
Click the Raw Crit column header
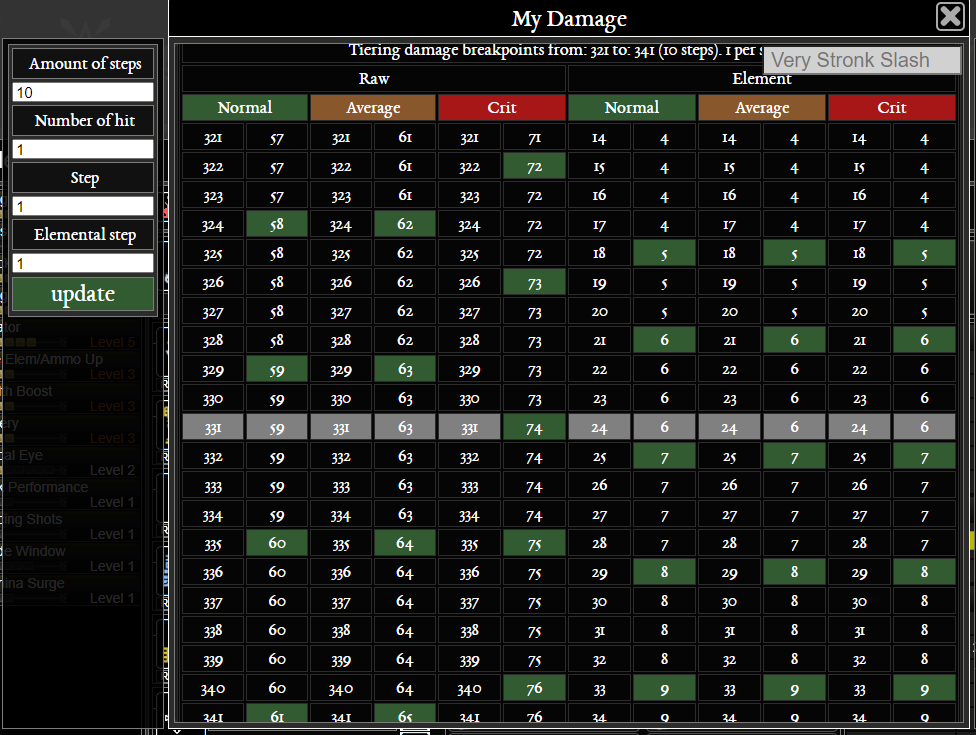click(x=502, y=108)
